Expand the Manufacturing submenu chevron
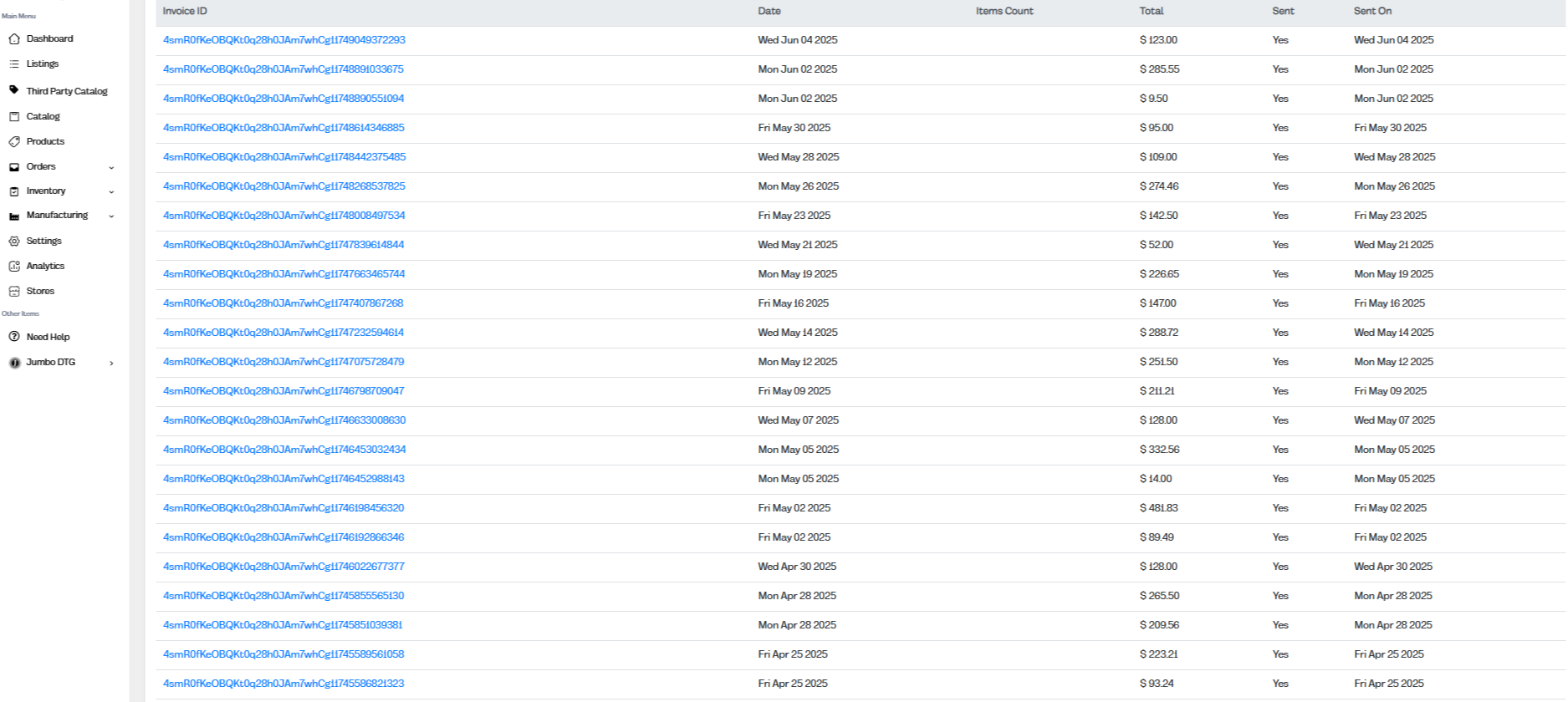The width and height of the screenshot is (1568, 702). click(x=111, y=216)
